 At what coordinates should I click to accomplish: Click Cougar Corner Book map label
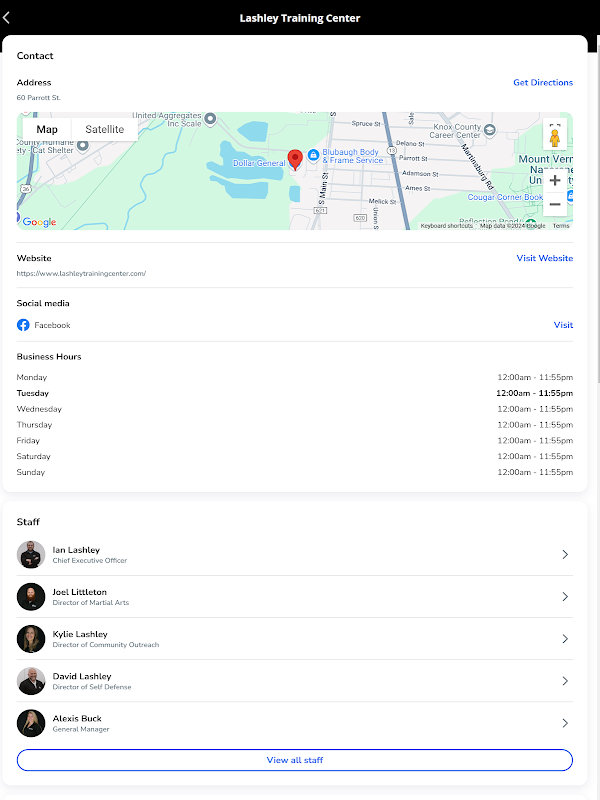coord(505,197)
